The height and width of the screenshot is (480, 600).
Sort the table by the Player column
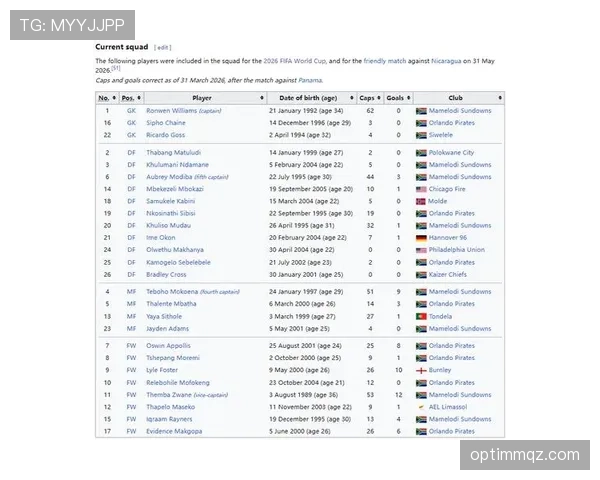[x=262, y=98]
